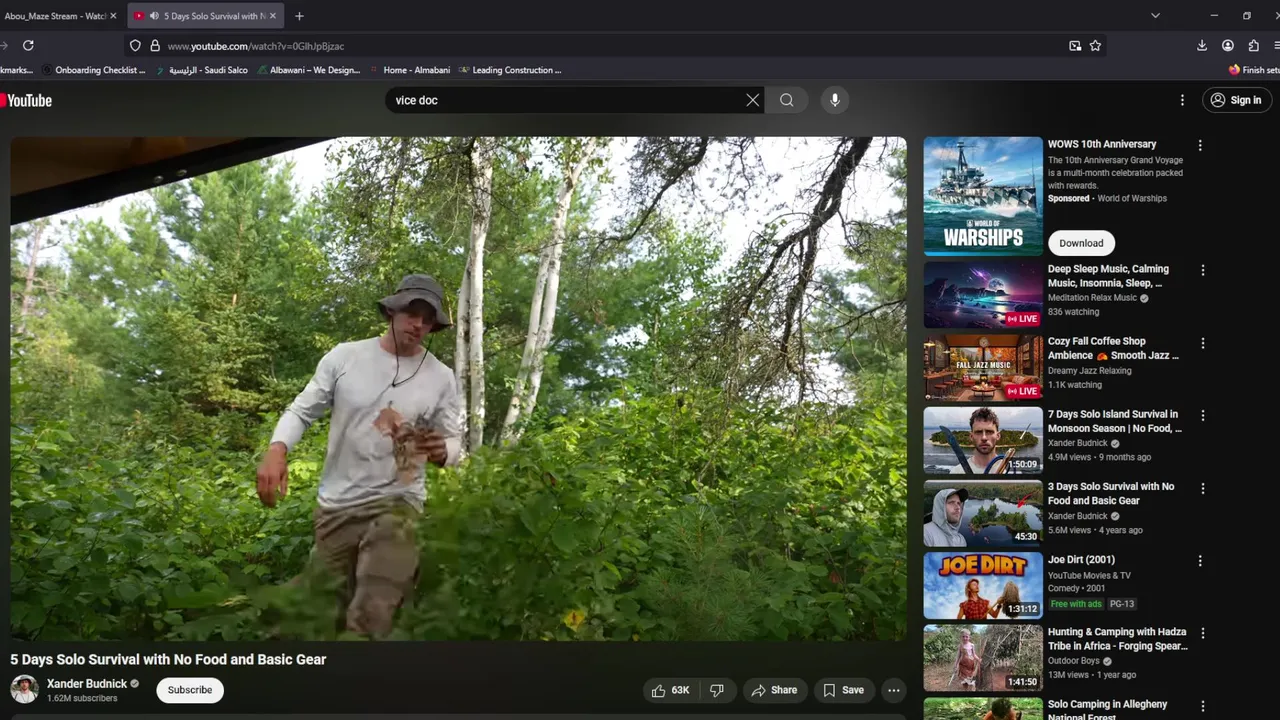Open 7 Days Solo Island Survival thumbnail
The image size is (1280, 720).
point(983,440)
